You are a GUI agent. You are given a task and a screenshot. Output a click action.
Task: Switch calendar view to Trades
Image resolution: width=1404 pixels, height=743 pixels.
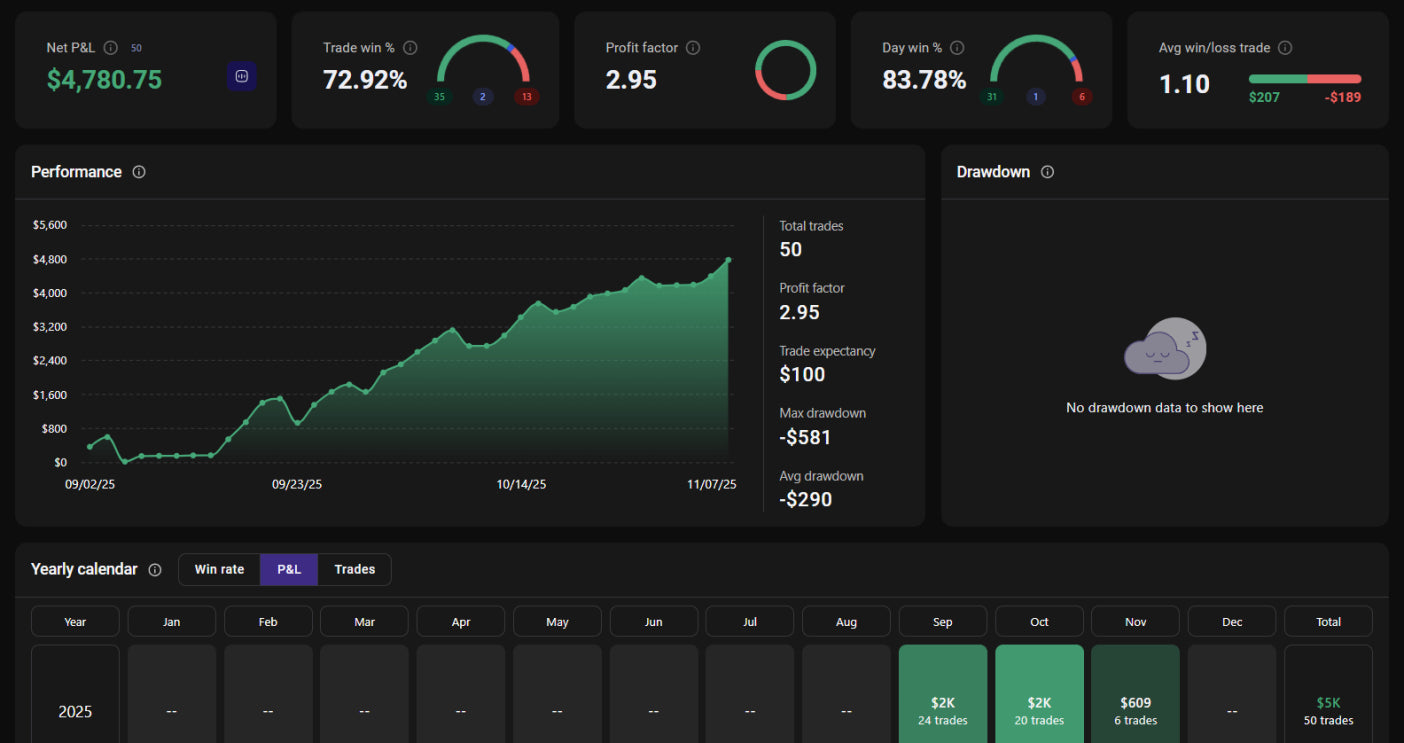(354, 569)
